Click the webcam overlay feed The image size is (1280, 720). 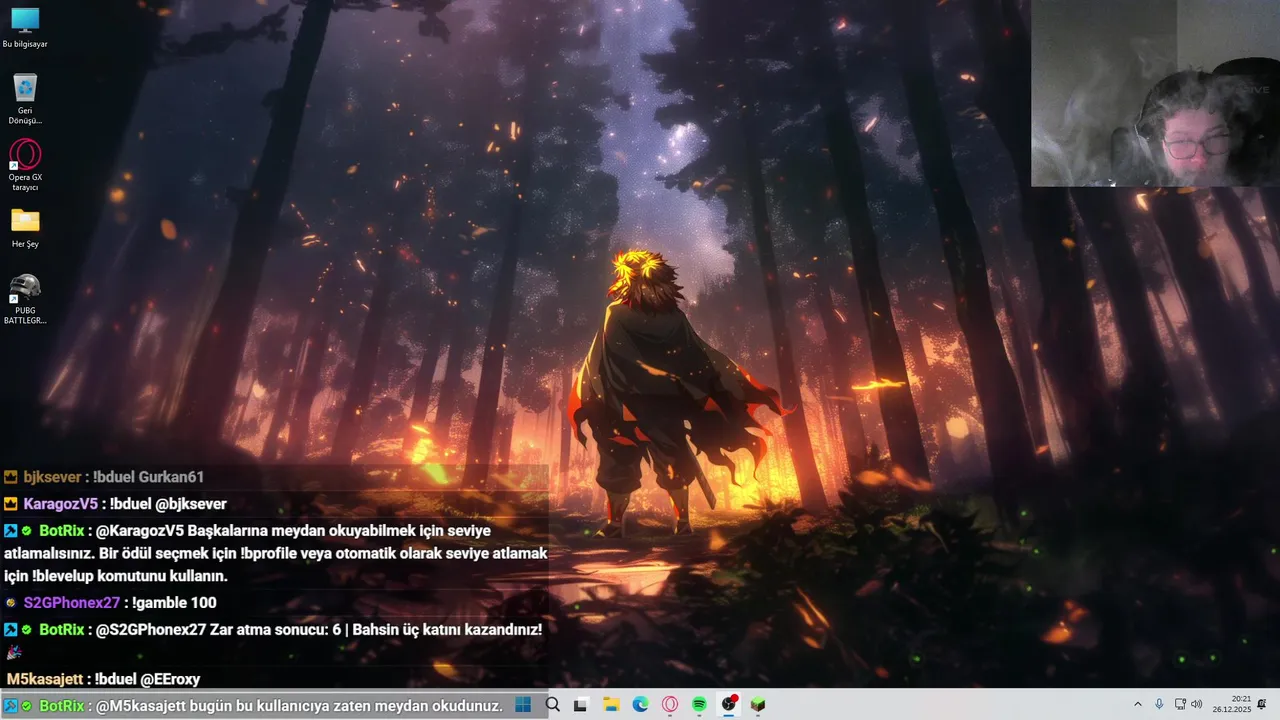[1155, 93]
